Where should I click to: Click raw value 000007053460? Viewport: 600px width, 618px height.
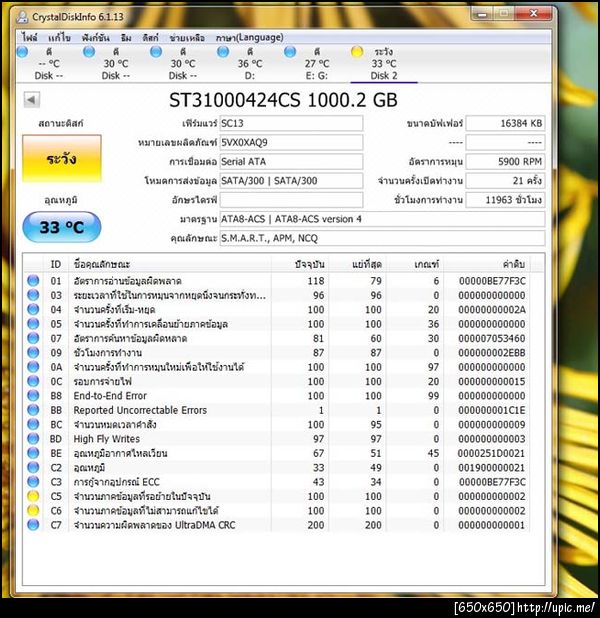492,338
